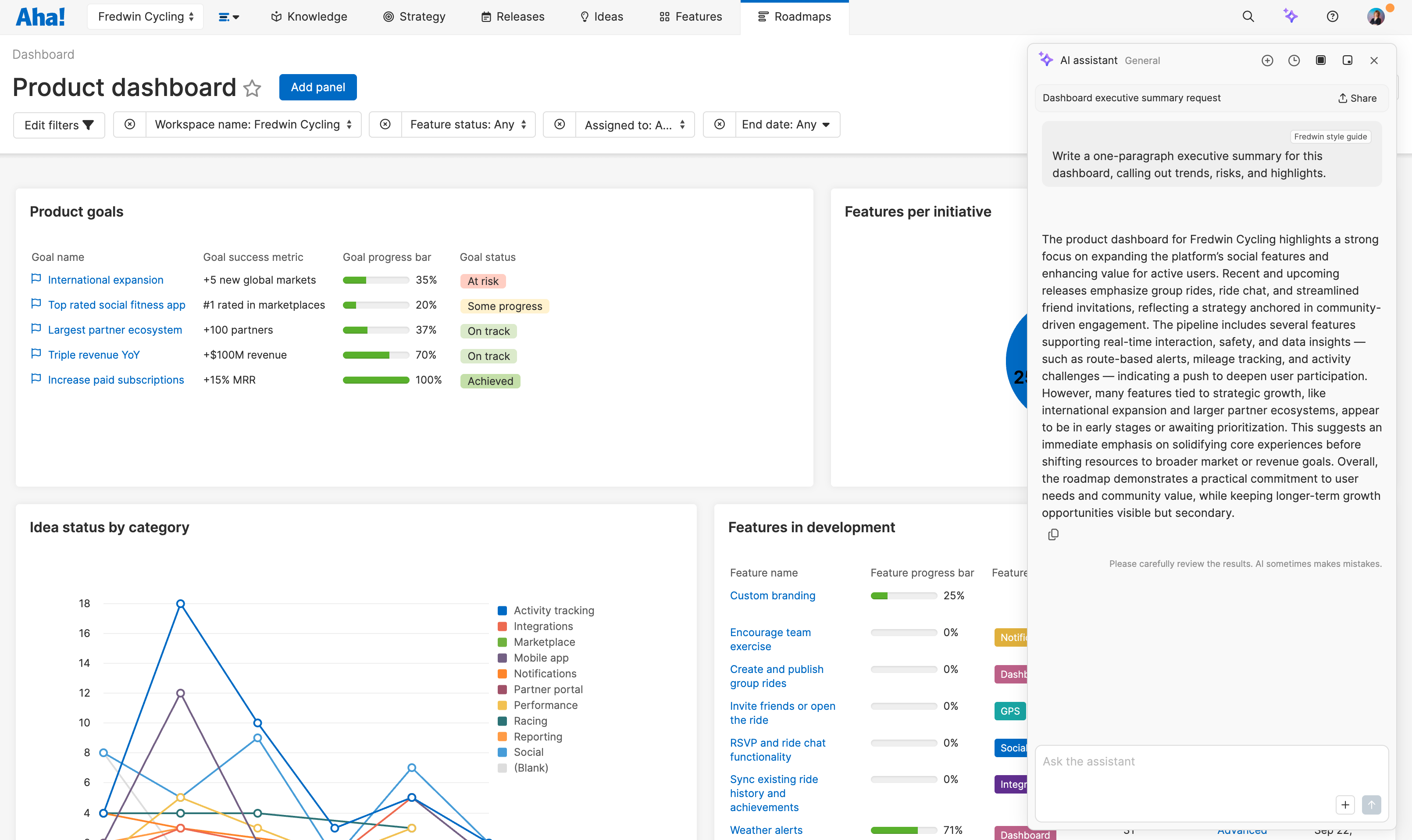Expand the Fredwin Cycling workspace selector
Image resolution: width=1412 pixels, height=840 pixels.
pos(145,16)
